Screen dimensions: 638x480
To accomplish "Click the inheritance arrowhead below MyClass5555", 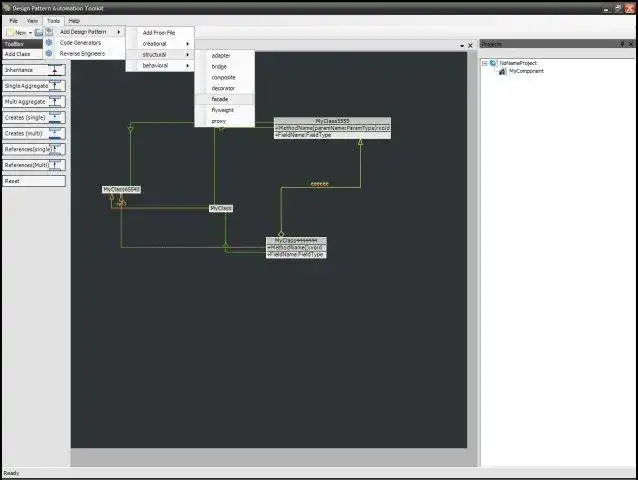I will pyautogui.click(x=360, y=142).
